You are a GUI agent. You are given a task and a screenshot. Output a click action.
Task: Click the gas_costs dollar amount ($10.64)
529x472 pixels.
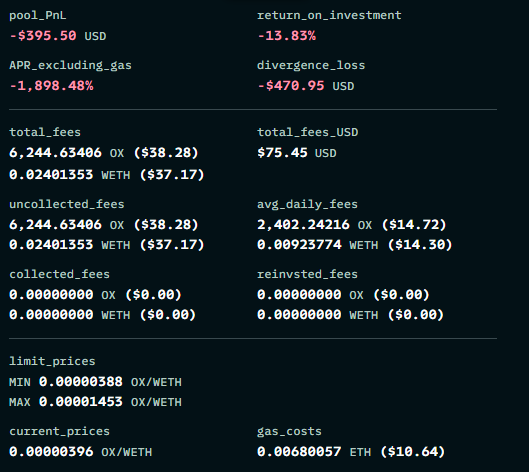pos(413,451)
